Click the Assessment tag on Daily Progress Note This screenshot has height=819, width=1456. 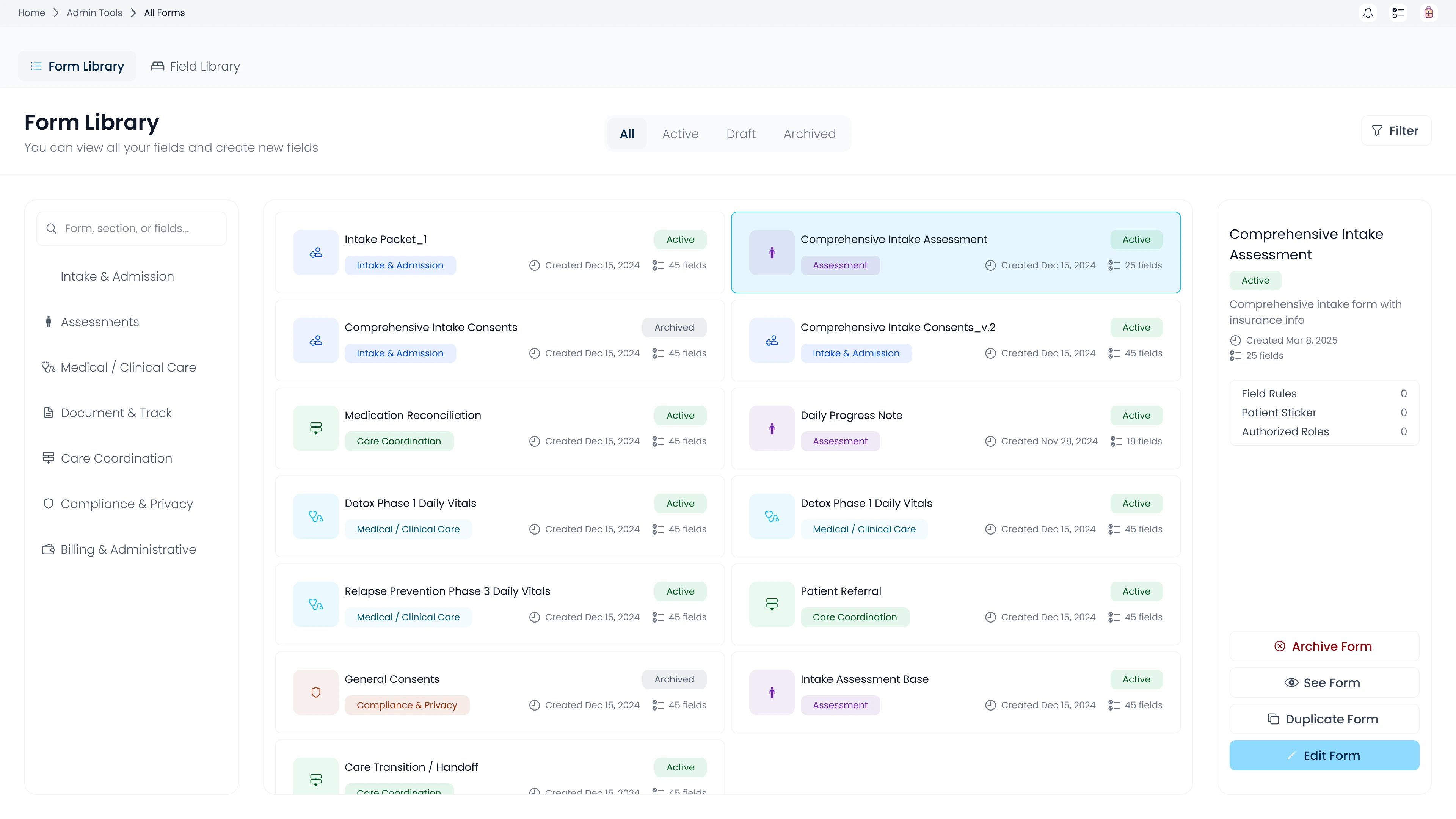(x=840, y=441)
